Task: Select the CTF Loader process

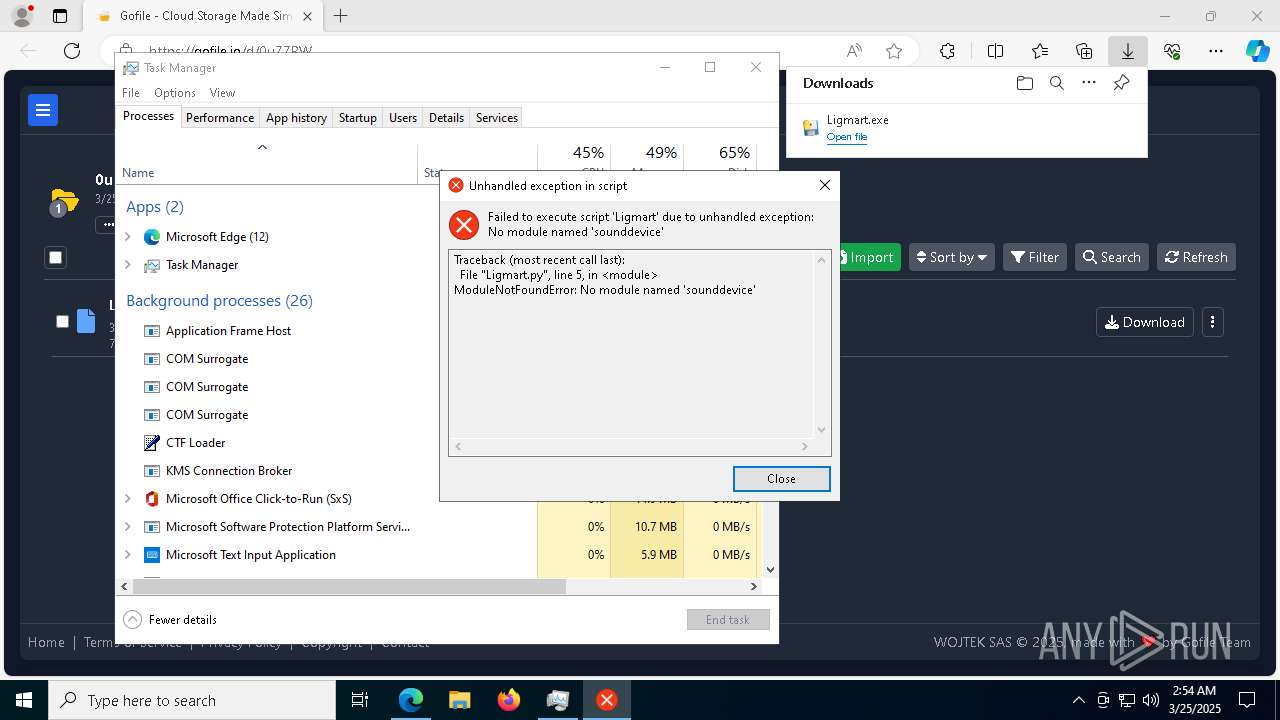Action: click(196, 443)
